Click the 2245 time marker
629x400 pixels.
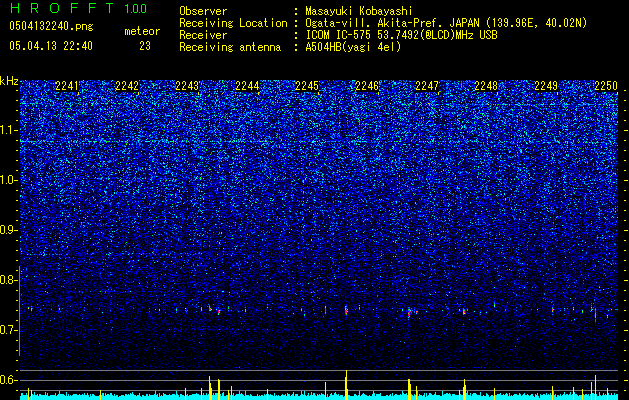point(307,86)
